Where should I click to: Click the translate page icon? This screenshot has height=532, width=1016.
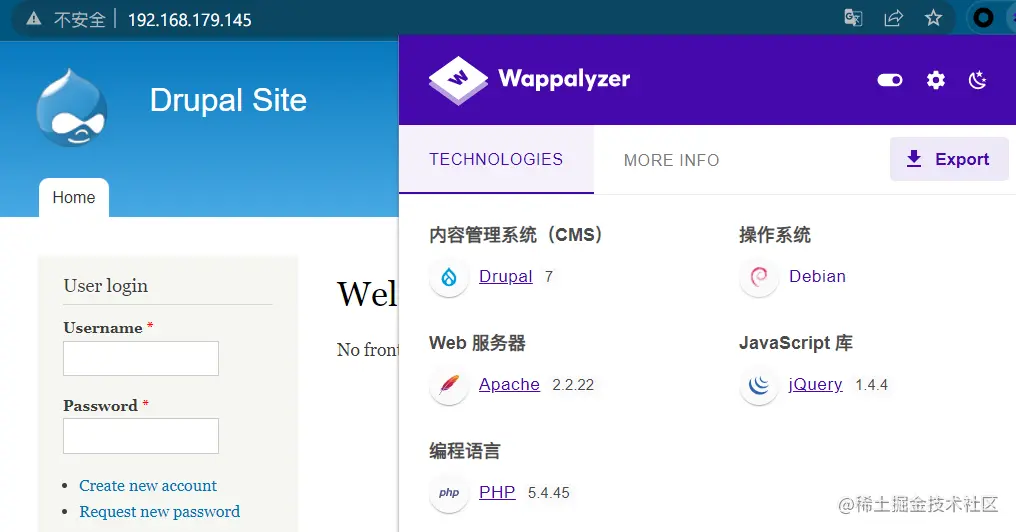tap(853, 17)
